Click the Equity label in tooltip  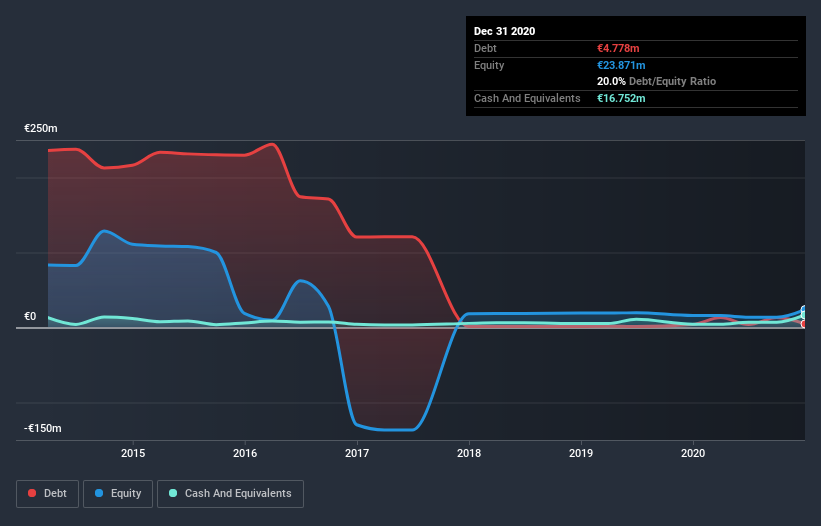(x=489, y=65)
